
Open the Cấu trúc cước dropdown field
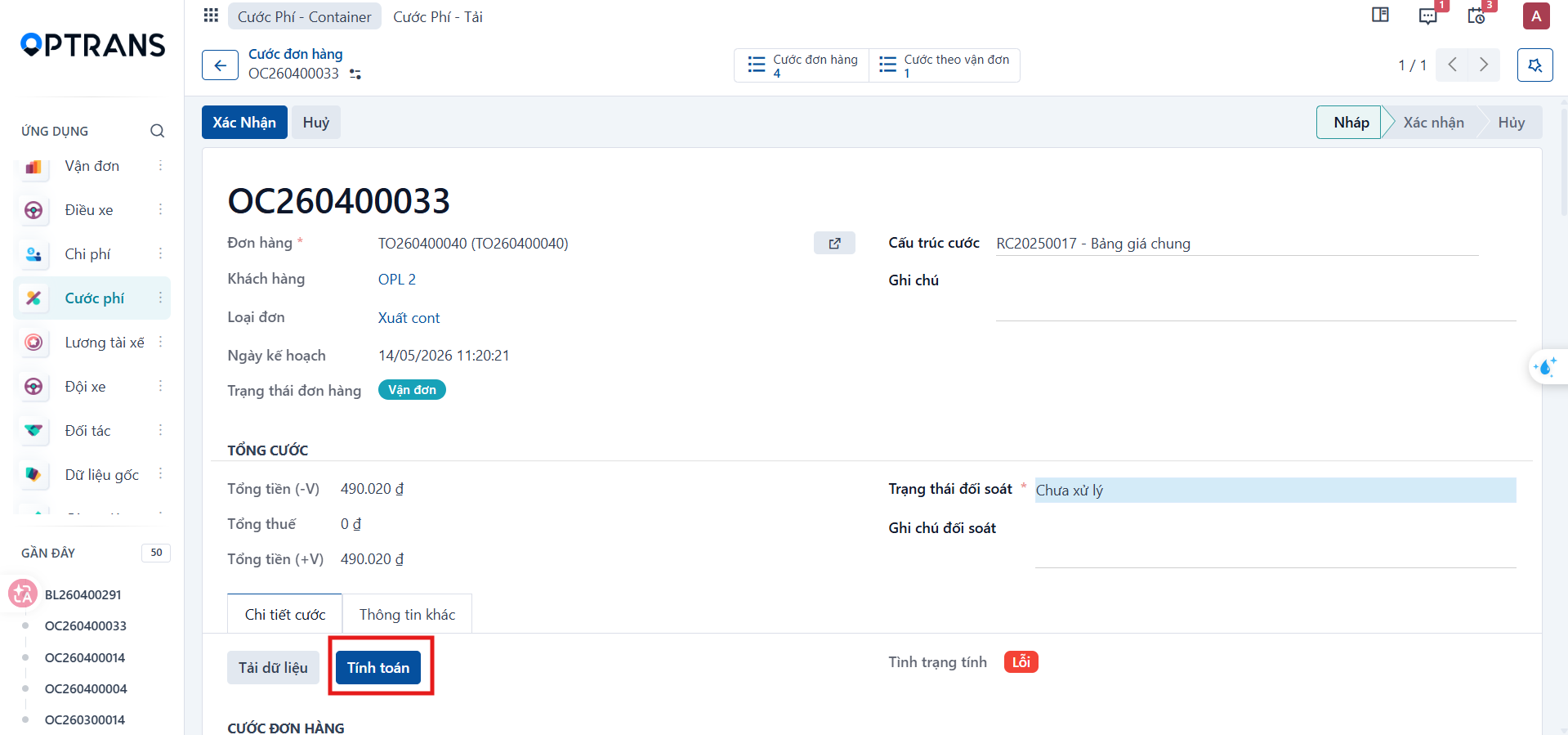[1237, 244]
